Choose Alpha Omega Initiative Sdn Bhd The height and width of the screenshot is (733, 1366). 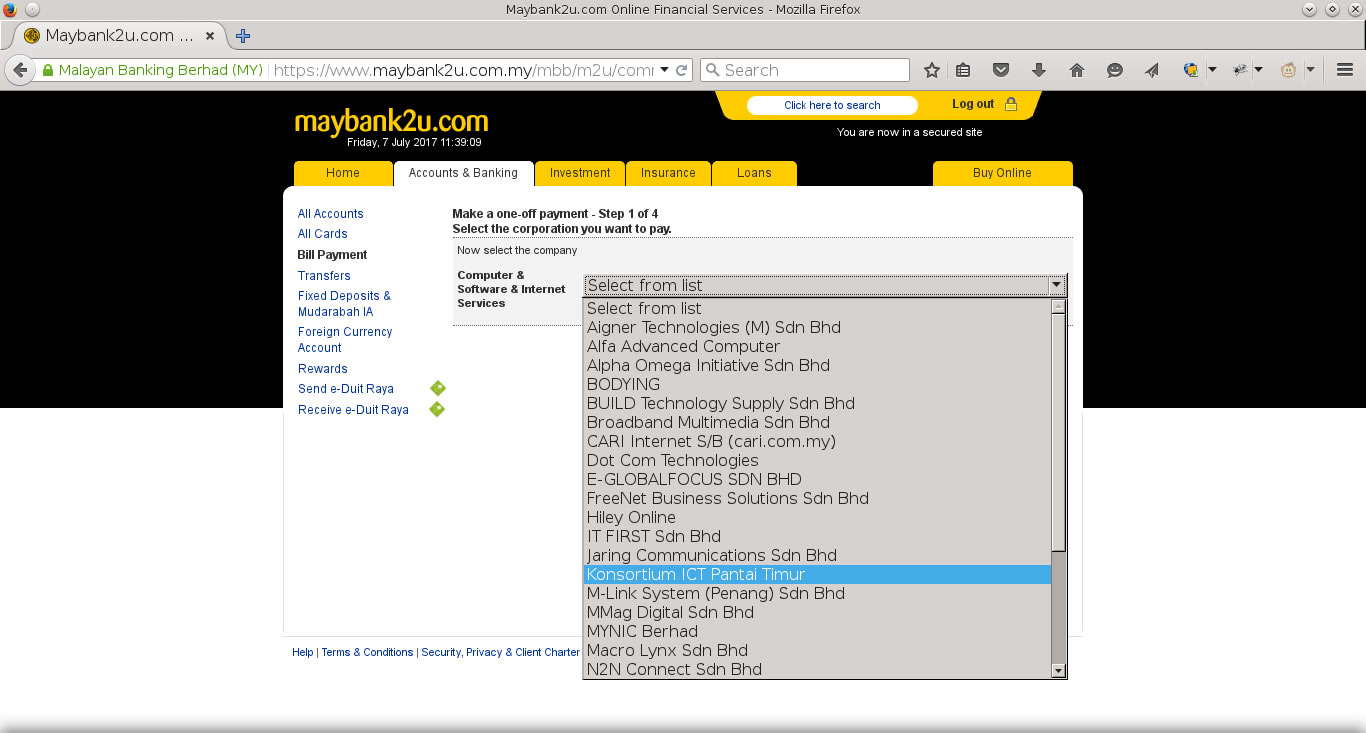817,366
